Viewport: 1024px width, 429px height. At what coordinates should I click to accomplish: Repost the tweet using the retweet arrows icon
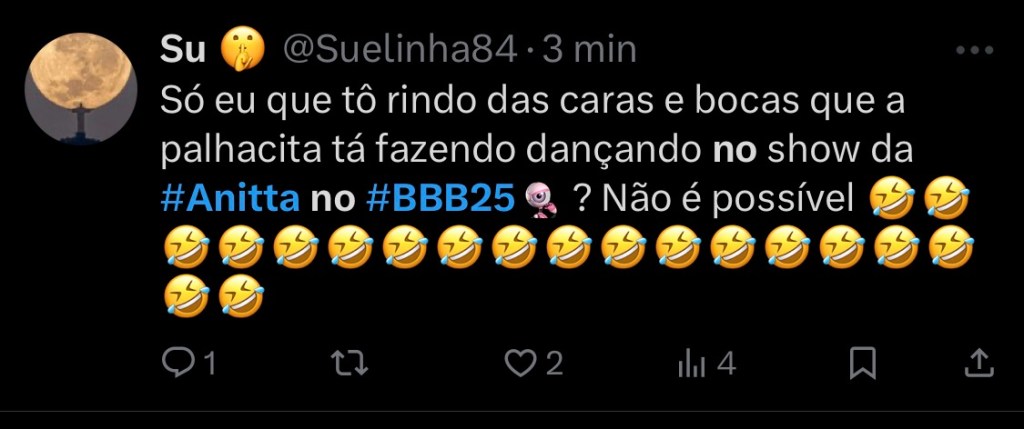[349, 364]
